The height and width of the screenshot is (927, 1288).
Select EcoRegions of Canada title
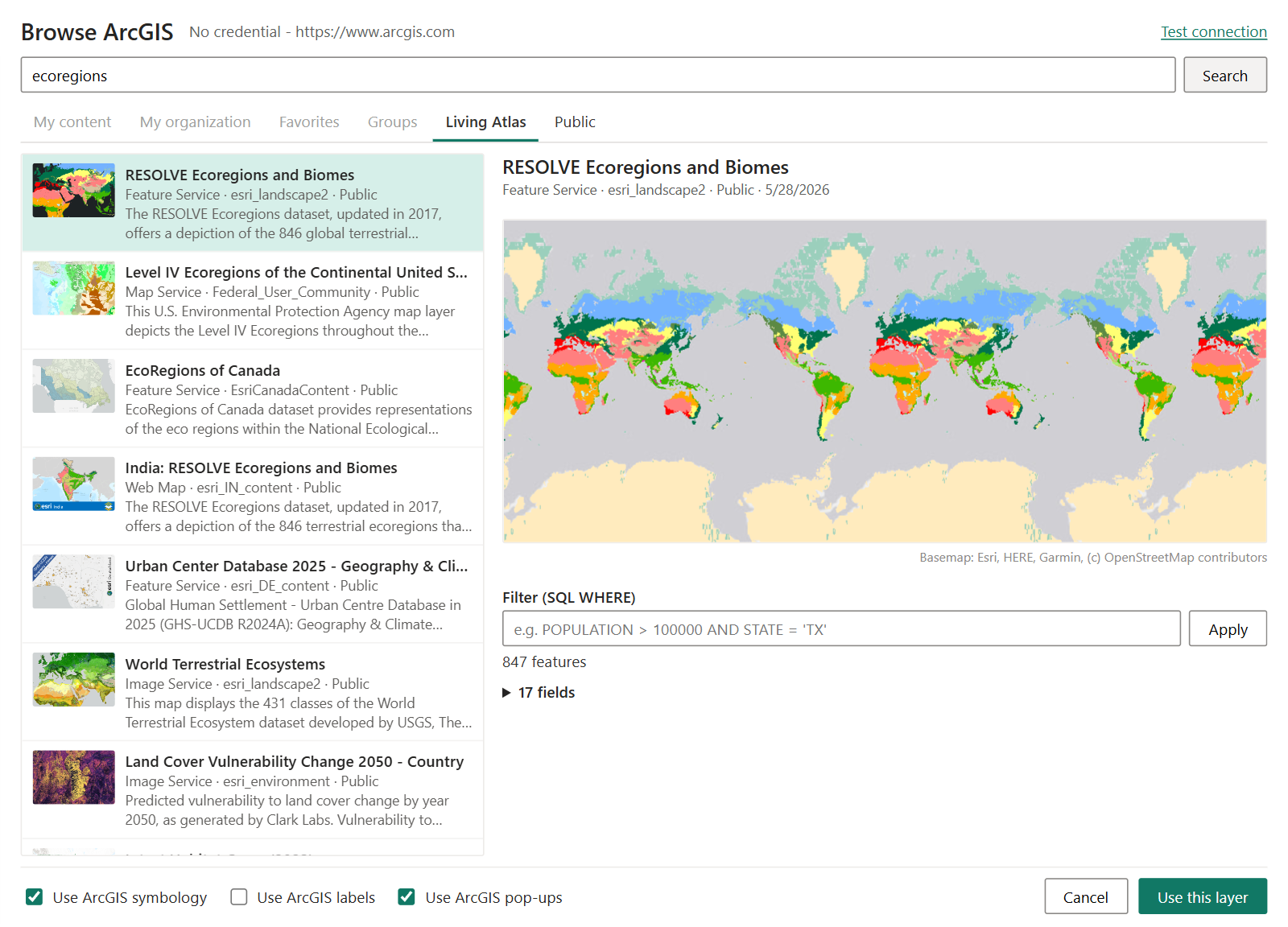coord(203,371)
